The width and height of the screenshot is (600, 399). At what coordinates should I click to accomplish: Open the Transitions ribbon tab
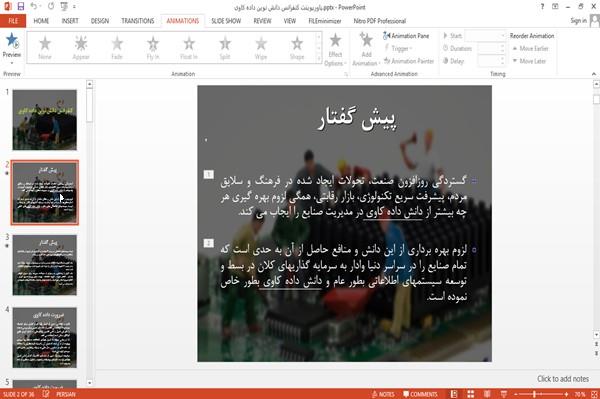point(138,21)
